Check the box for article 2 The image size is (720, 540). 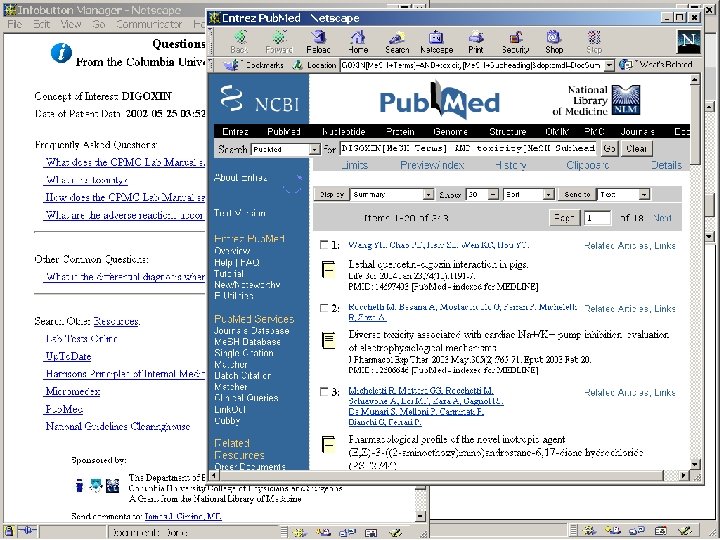pos(324,308)
